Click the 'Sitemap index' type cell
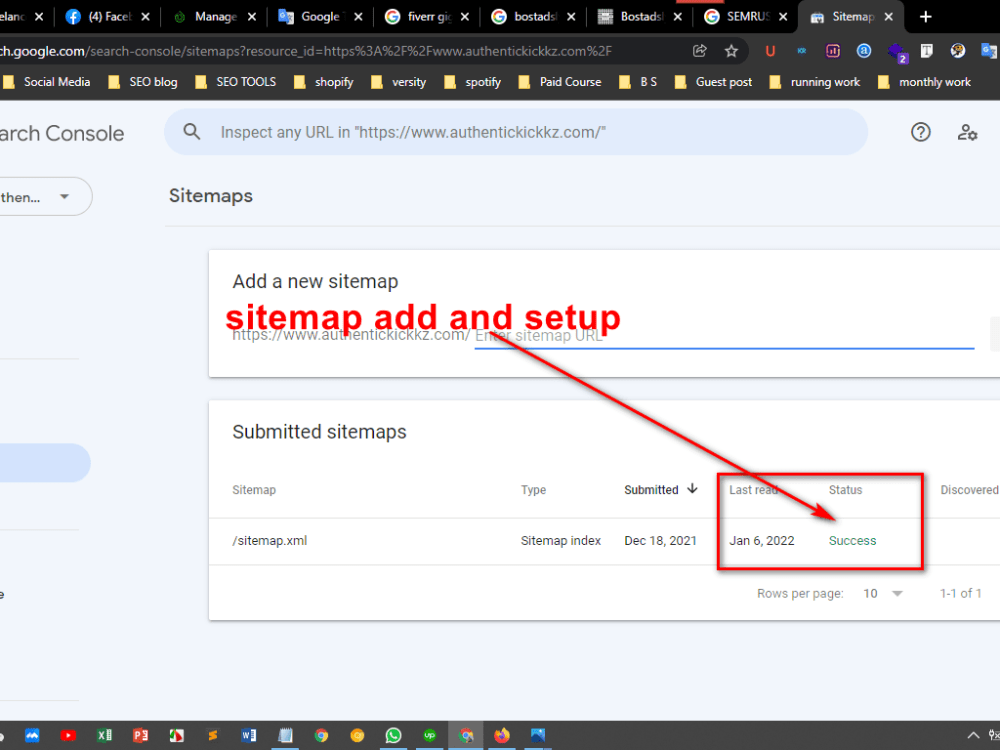Screen dimensions: 1000x750 pos(561,541)
